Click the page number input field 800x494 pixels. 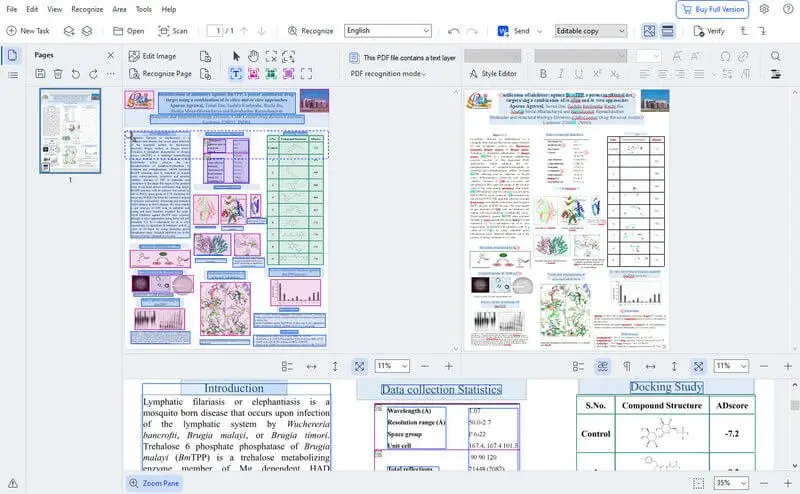click(x=215, y=31)
